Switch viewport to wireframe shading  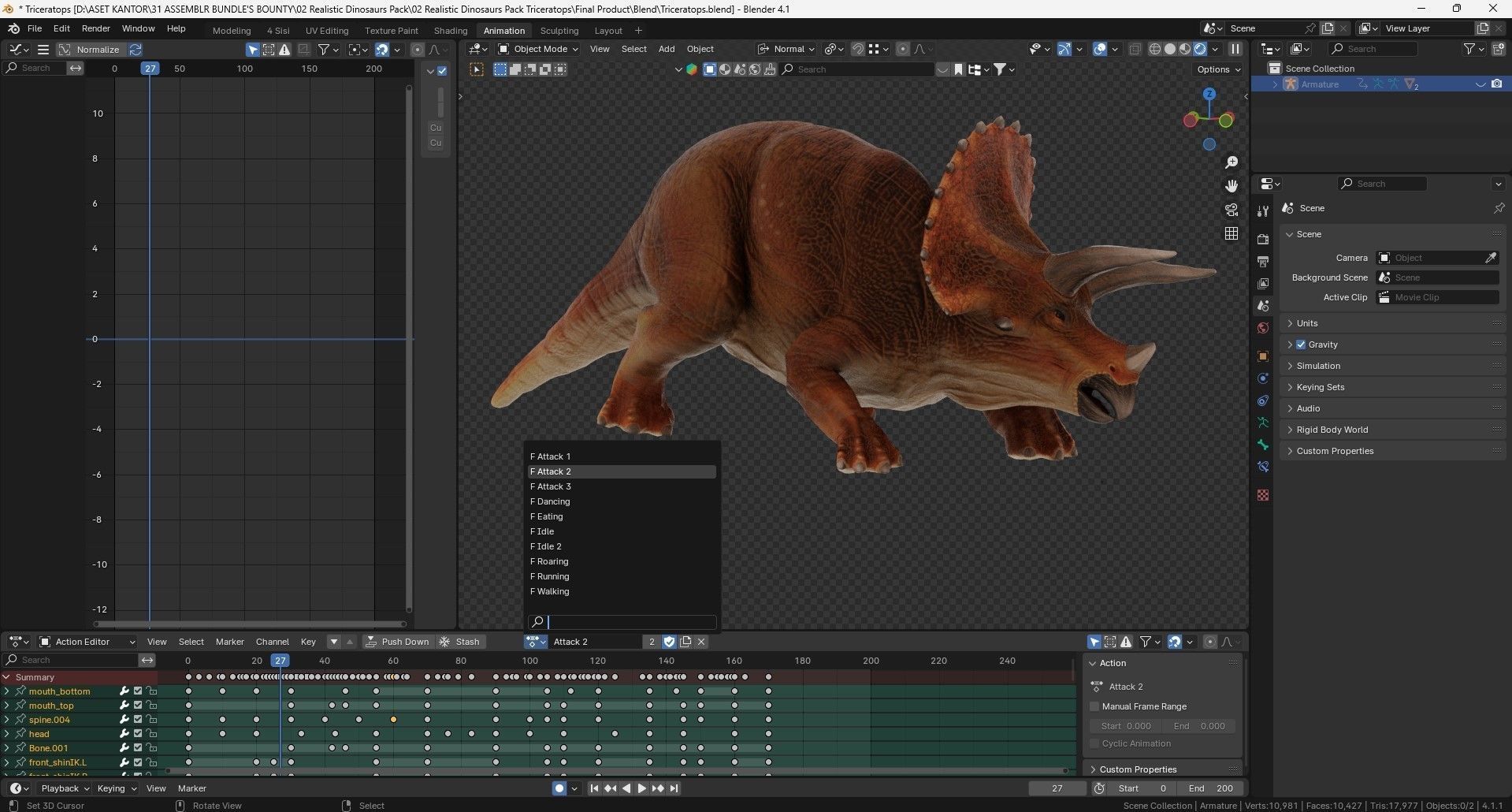(x=1155, y=49)
